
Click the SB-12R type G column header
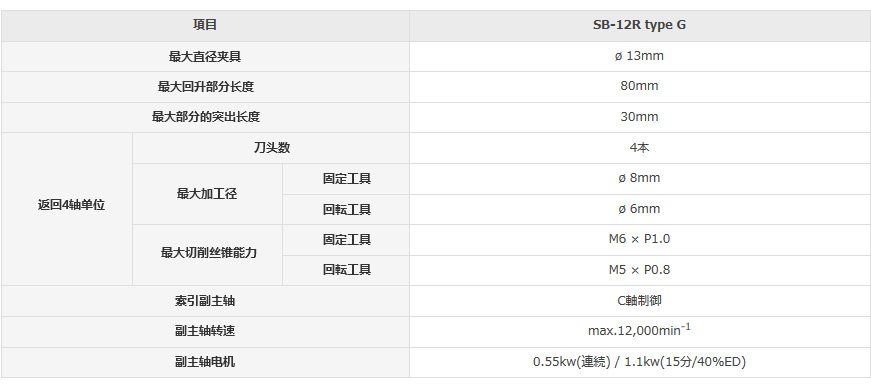(x=640, y=26)
